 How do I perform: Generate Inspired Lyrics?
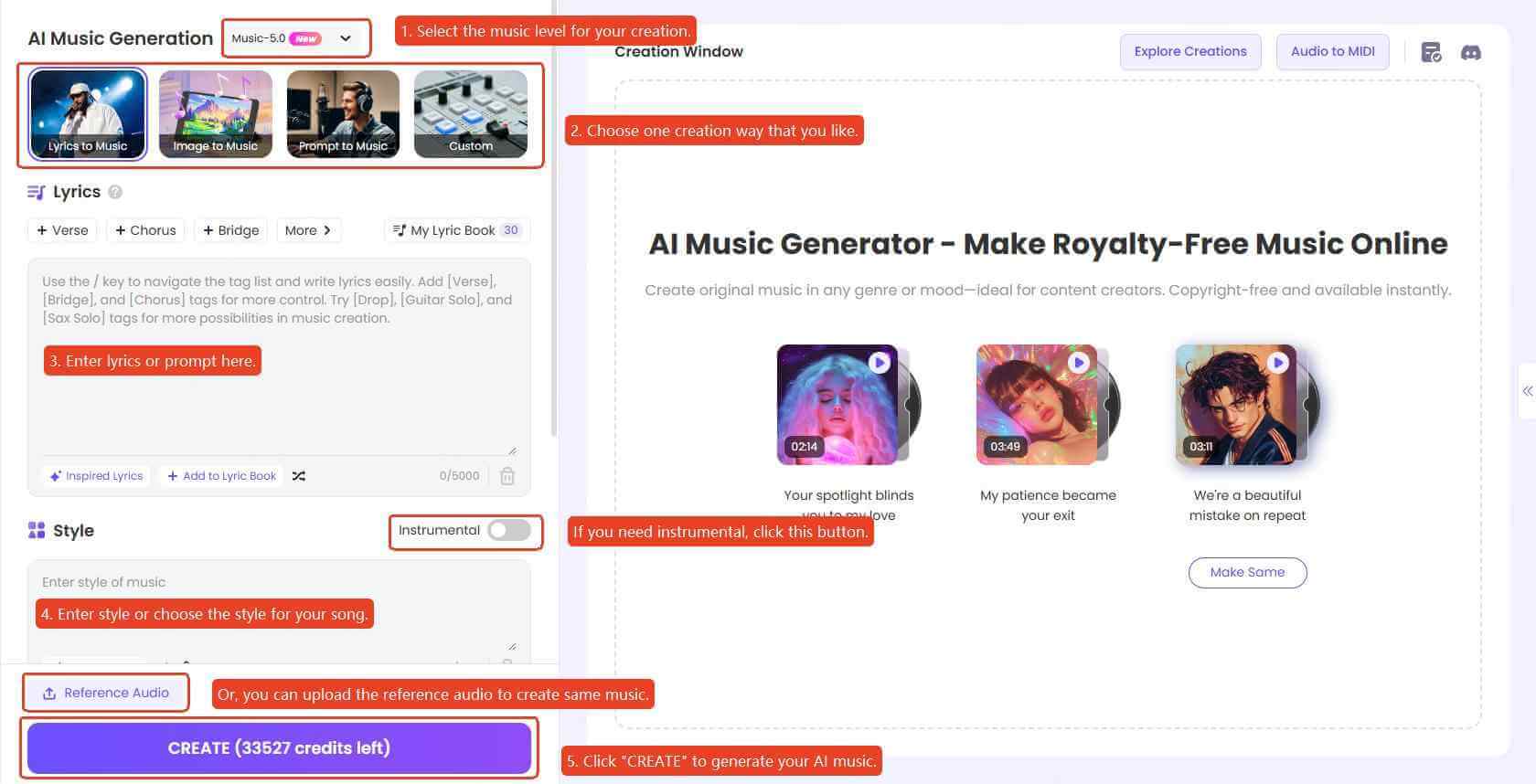(96, 476)
